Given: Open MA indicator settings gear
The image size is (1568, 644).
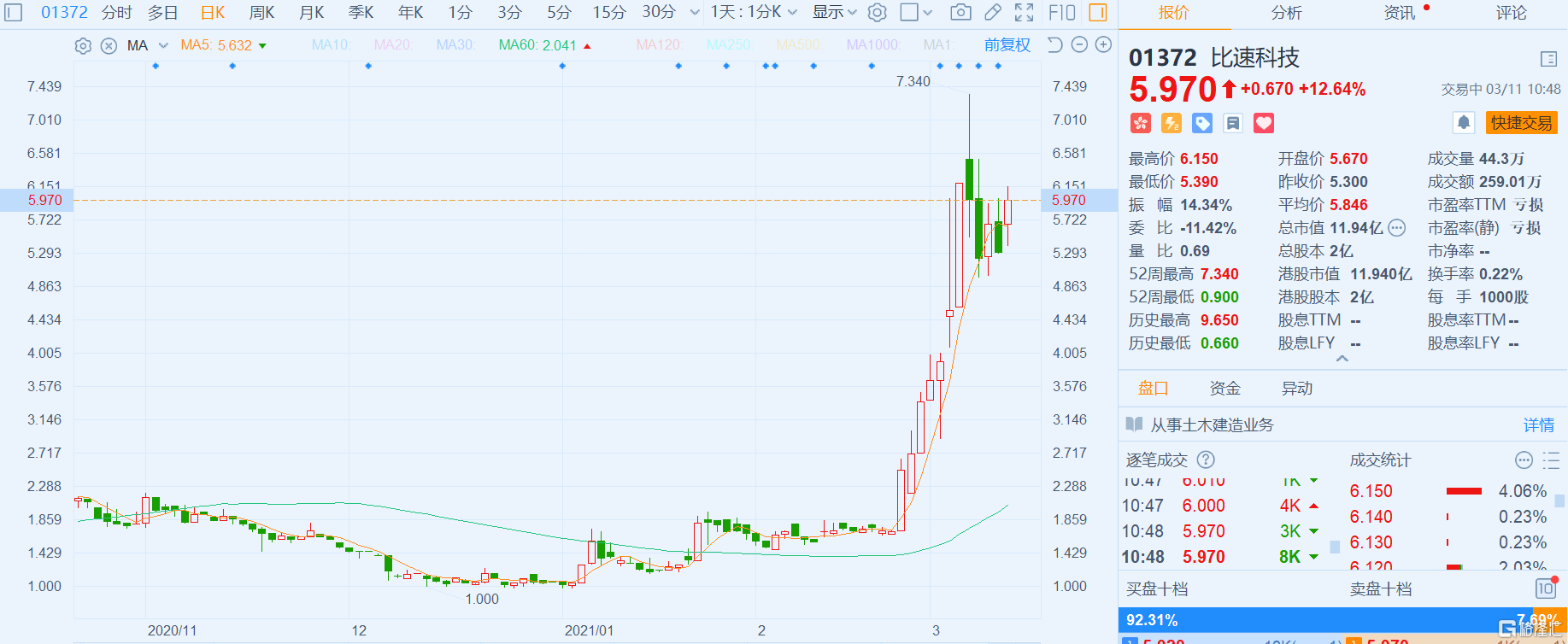Looking at the screenshot, I should tap(83, 45).
